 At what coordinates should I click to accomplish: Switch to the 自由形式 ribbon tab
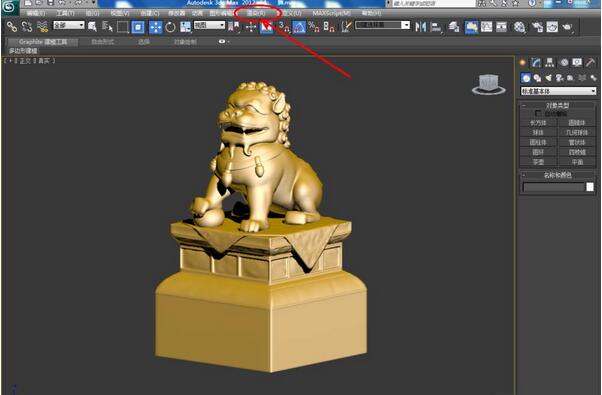point(103,42)
